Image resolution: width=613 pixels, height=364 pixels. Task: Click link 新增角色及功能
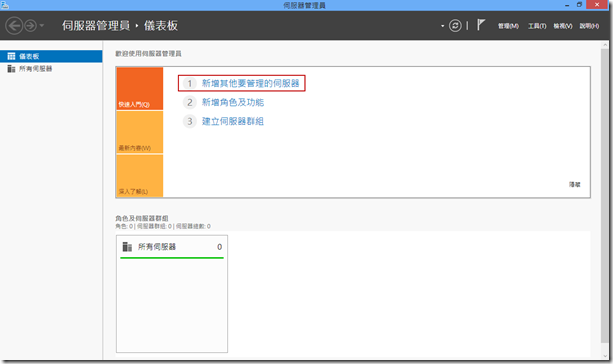click(x=233, y=102)
